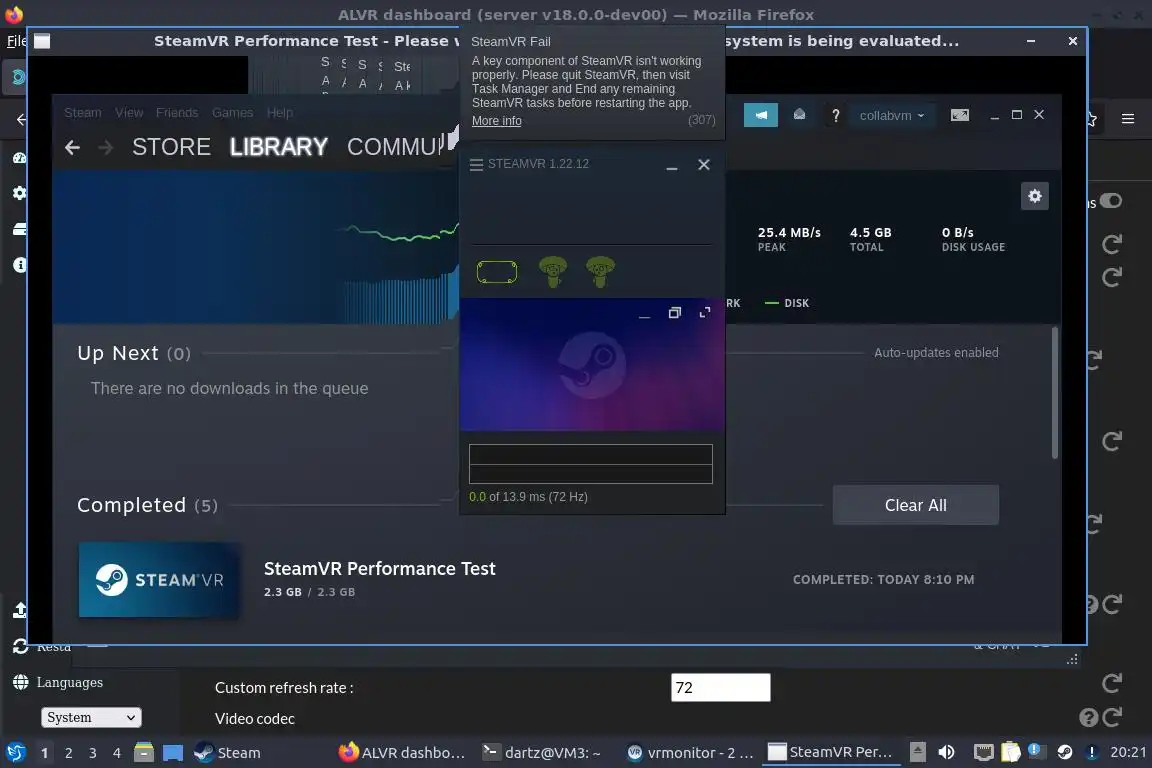Viewport: 1152px width, 768px height.
Task: Click the left controller status icon in SteamVR
Action: point(552,272)
